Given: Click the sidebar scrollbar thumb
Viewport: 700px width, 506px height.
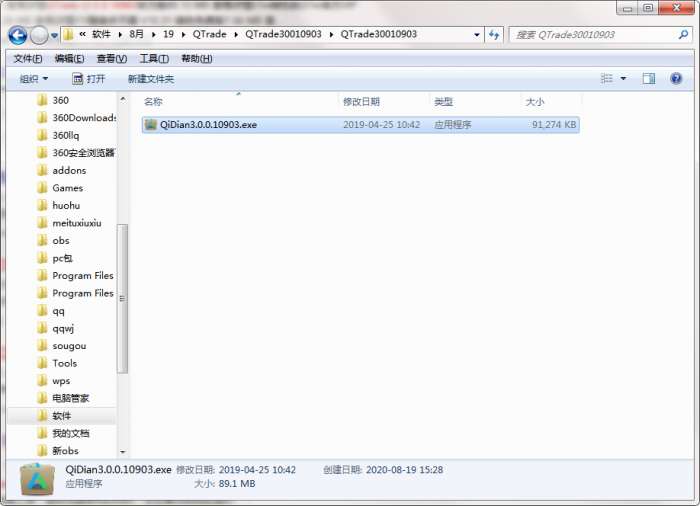Looking at the screenshot, I should pos(122,298).
